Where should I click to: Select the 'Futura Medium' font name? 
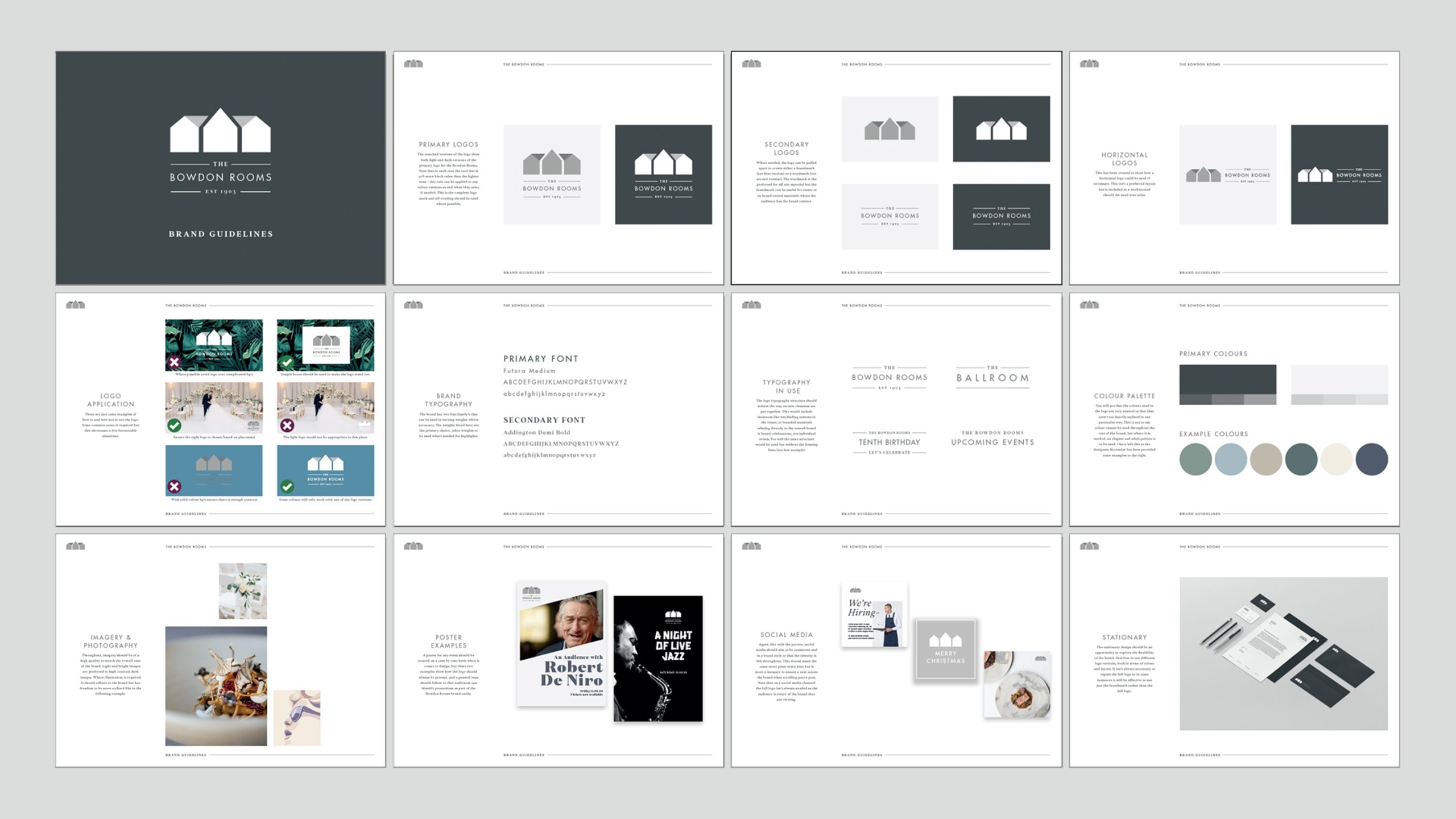(x=530, y=371)
